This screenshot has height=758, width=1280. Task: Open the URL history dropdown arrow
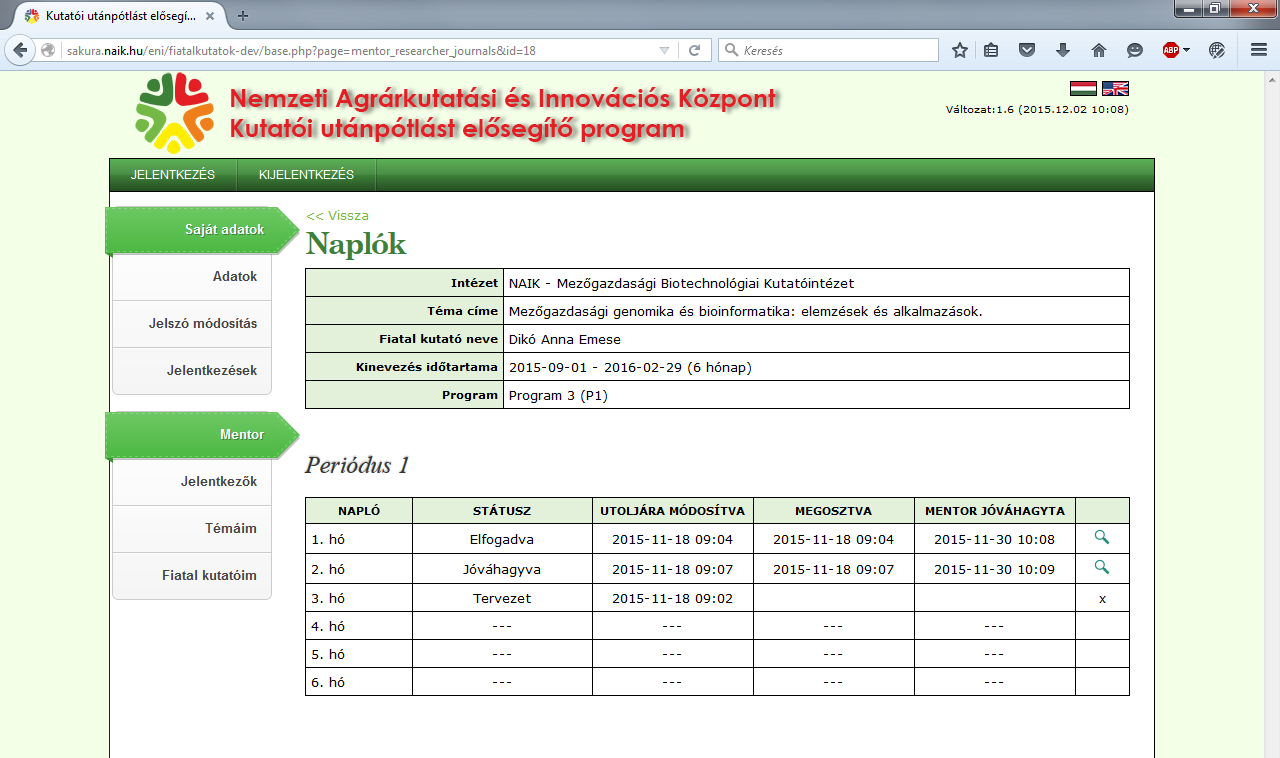(x=665, y=50)
